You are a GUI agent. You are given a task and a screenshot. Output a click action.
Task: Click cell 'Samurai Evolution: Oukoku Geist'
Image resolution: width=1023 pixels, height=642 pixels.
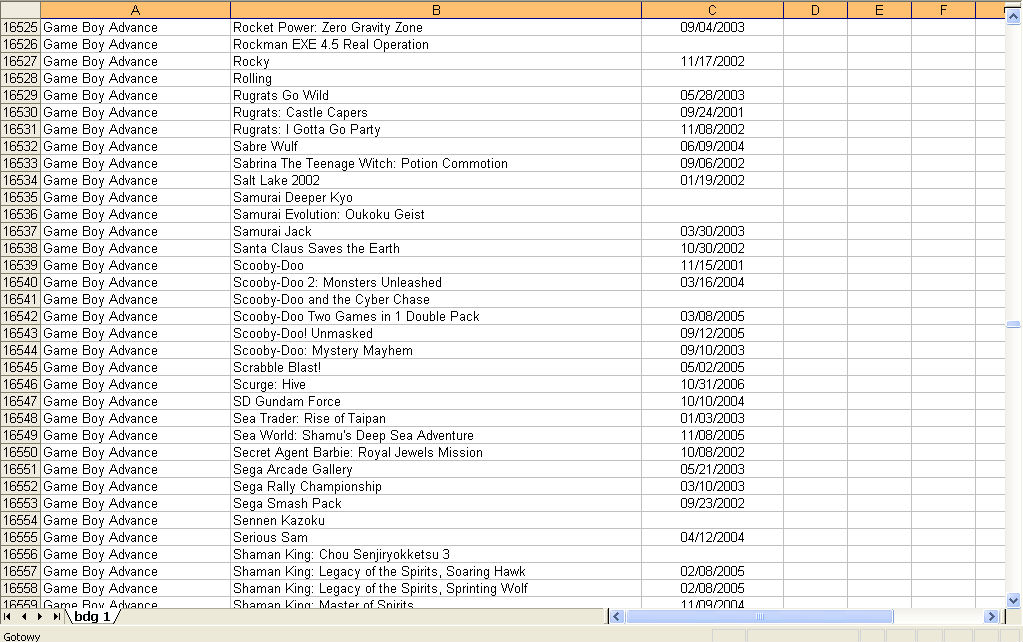[x=436, y=214]
